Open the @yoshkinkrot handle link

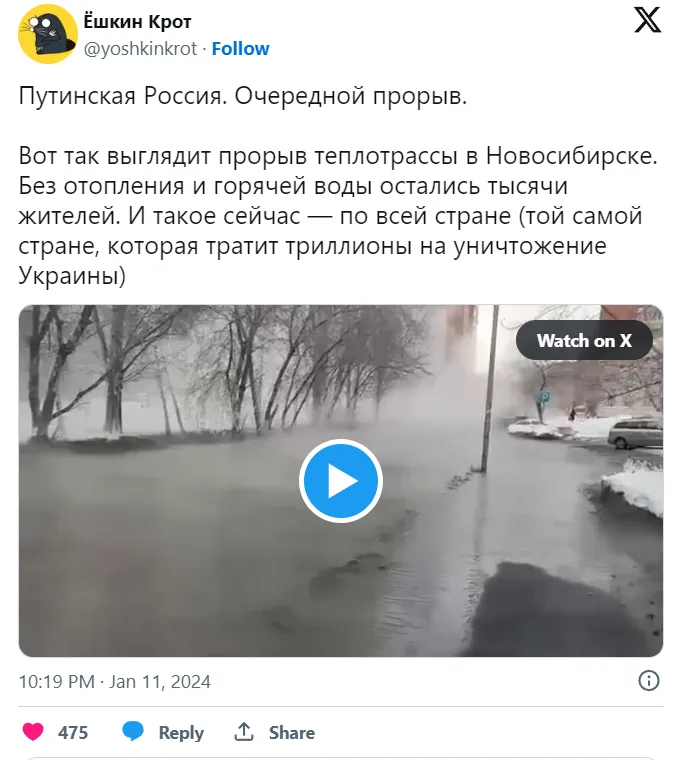(x=141, y=48)
